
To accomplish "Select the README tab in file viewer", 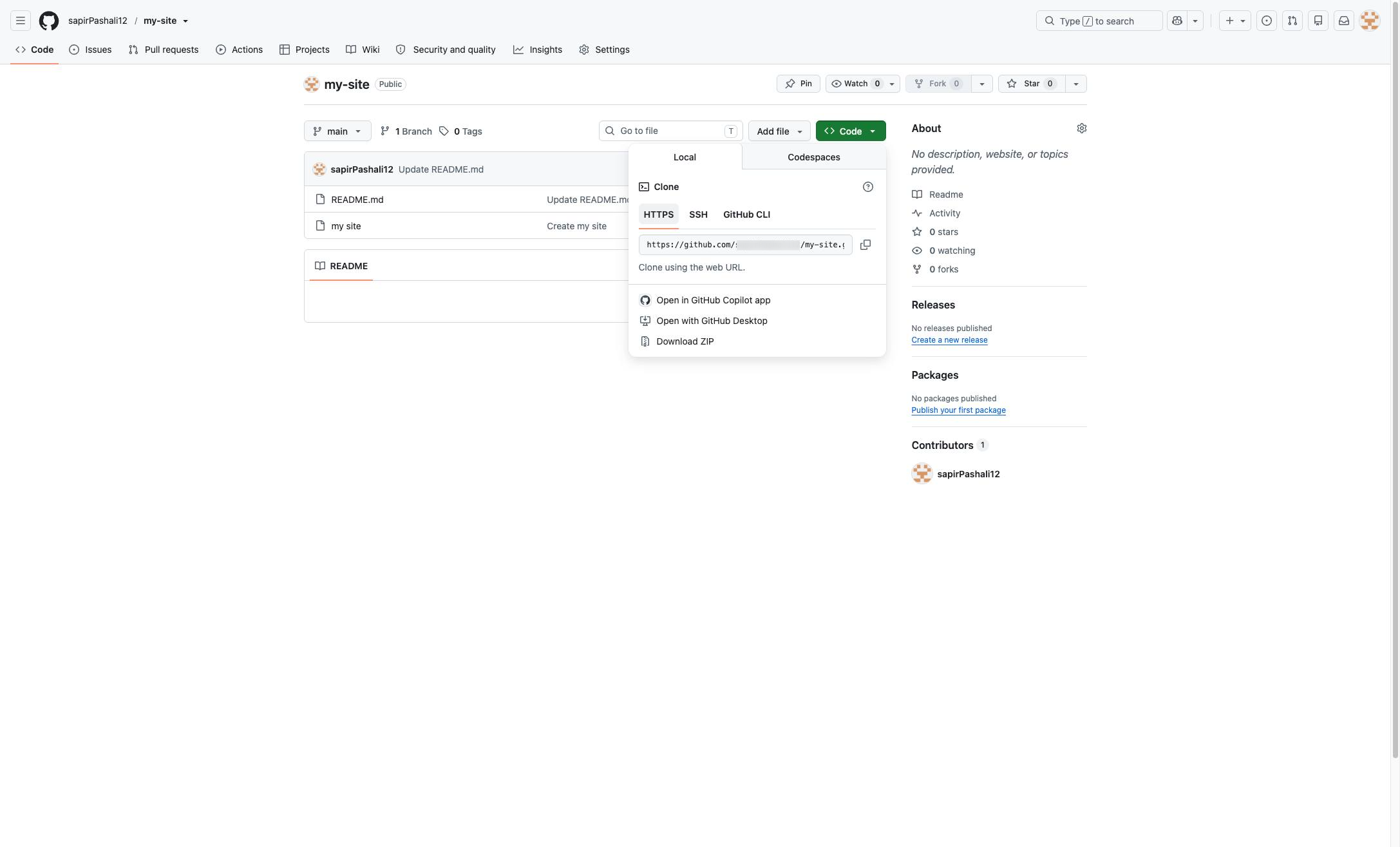I will (341, 266).
